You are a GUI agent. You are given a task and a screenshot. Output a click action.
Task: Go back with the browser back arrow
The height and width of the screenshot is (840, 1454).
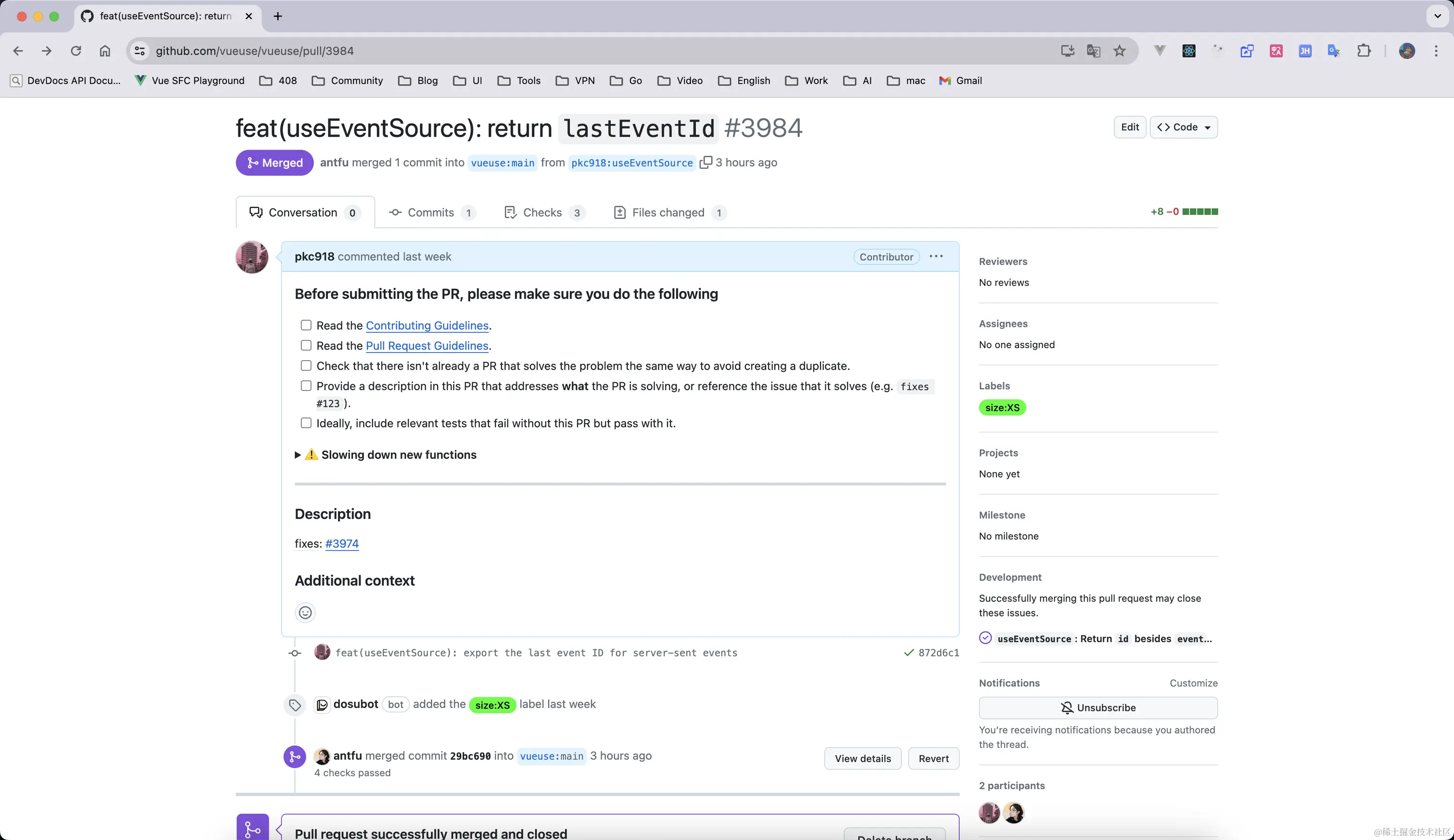coord(18,51)
